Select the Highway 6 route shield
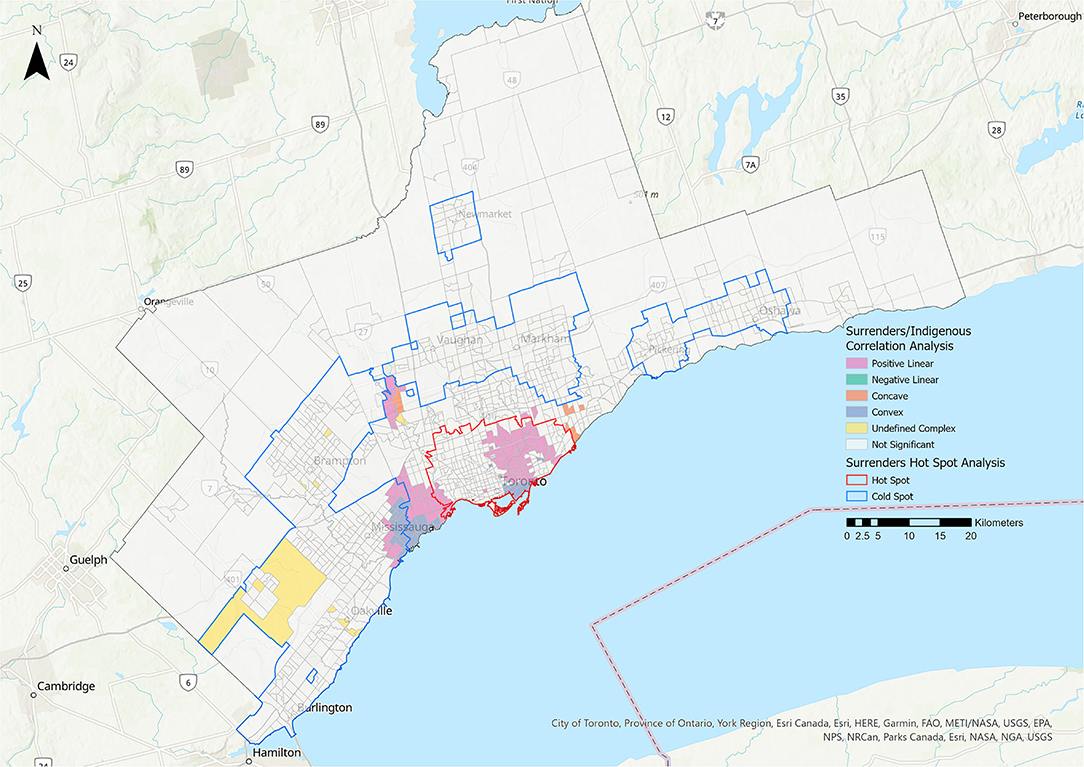The height and width of the screenshot is (767, 1084). click(188, 682)
